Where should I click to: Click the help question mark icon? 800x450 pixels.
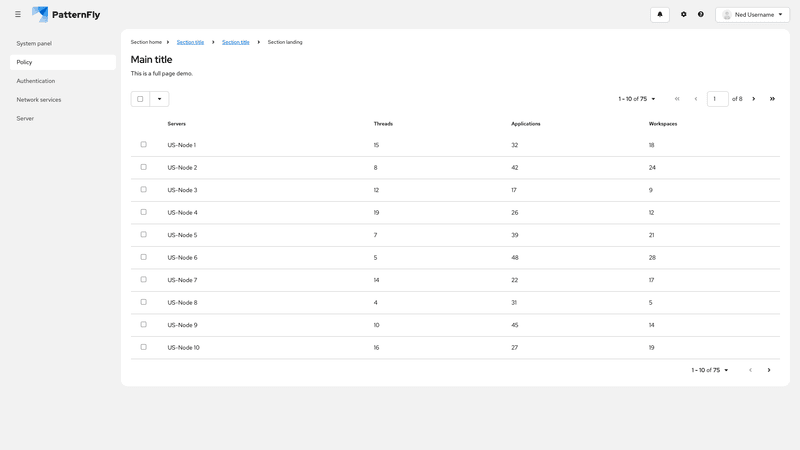click(701, 15)
